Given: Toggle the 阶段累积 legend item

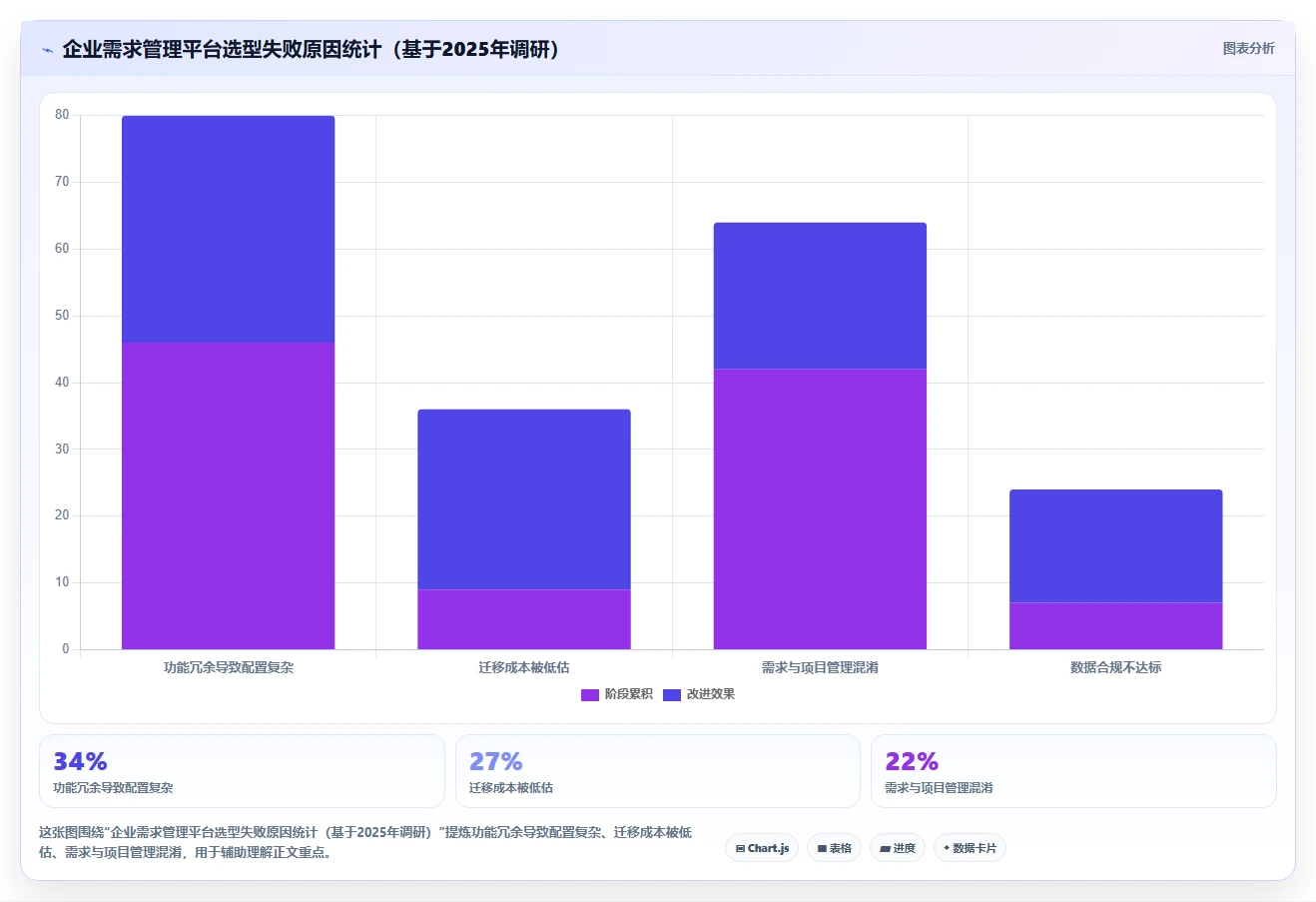Looking at the screenshot, I should pos(617,694).
